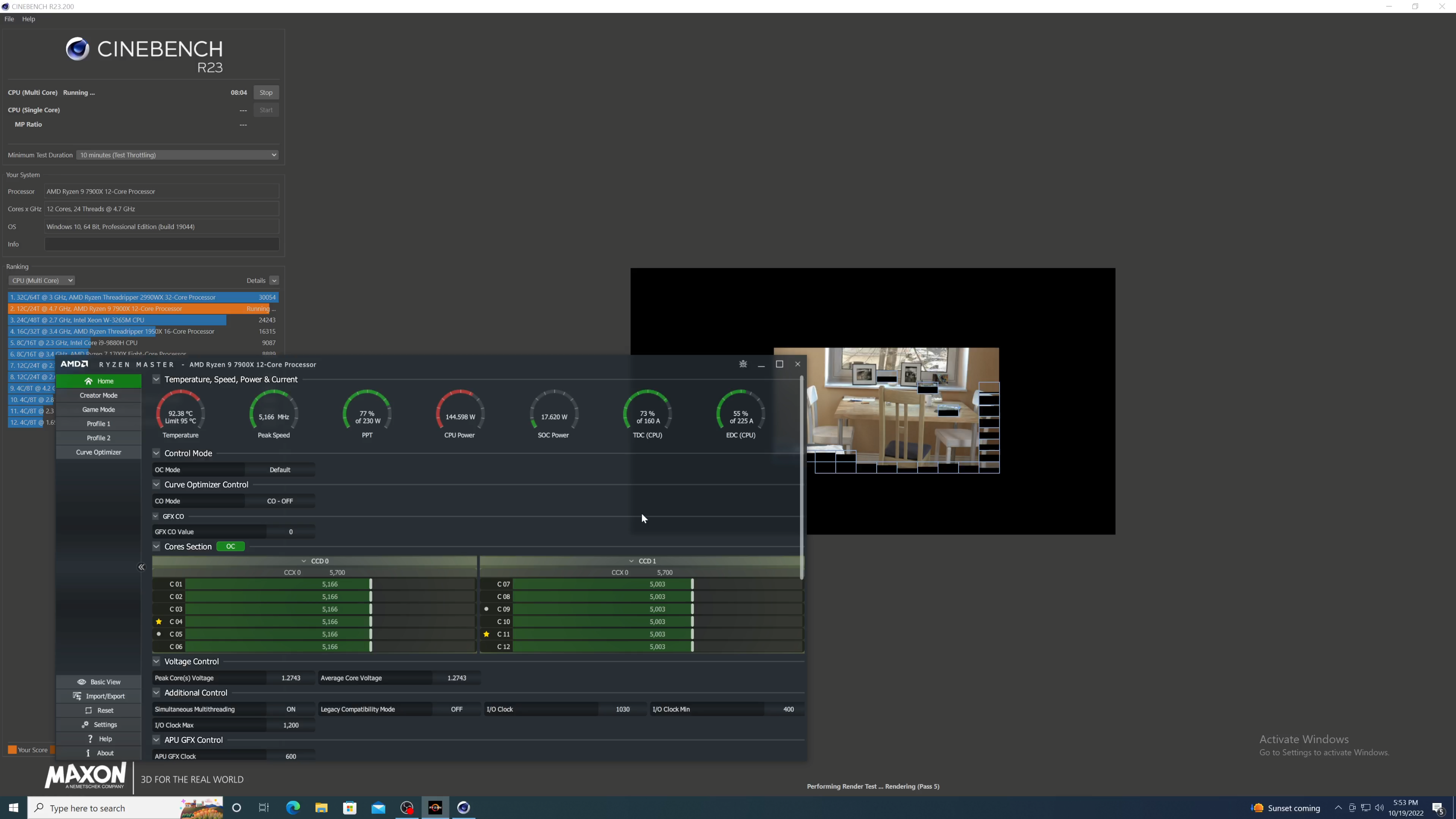Open the ranking Details dropdown arrow

tap(274, 280)
